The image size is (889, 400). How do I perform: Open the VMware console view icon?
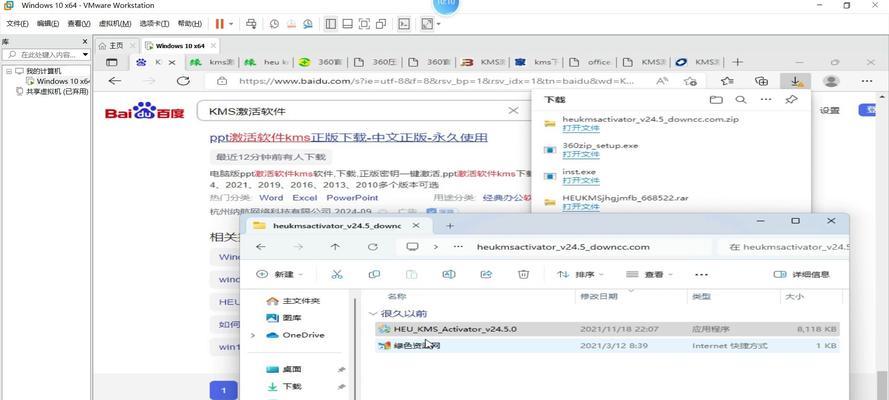(x=404, y=24)
